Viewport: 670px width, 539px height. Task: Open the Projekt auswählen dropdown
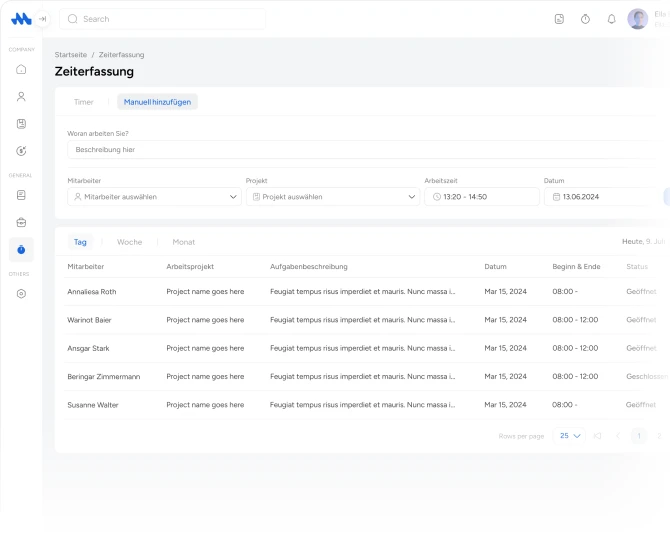[x=332, y=197]
